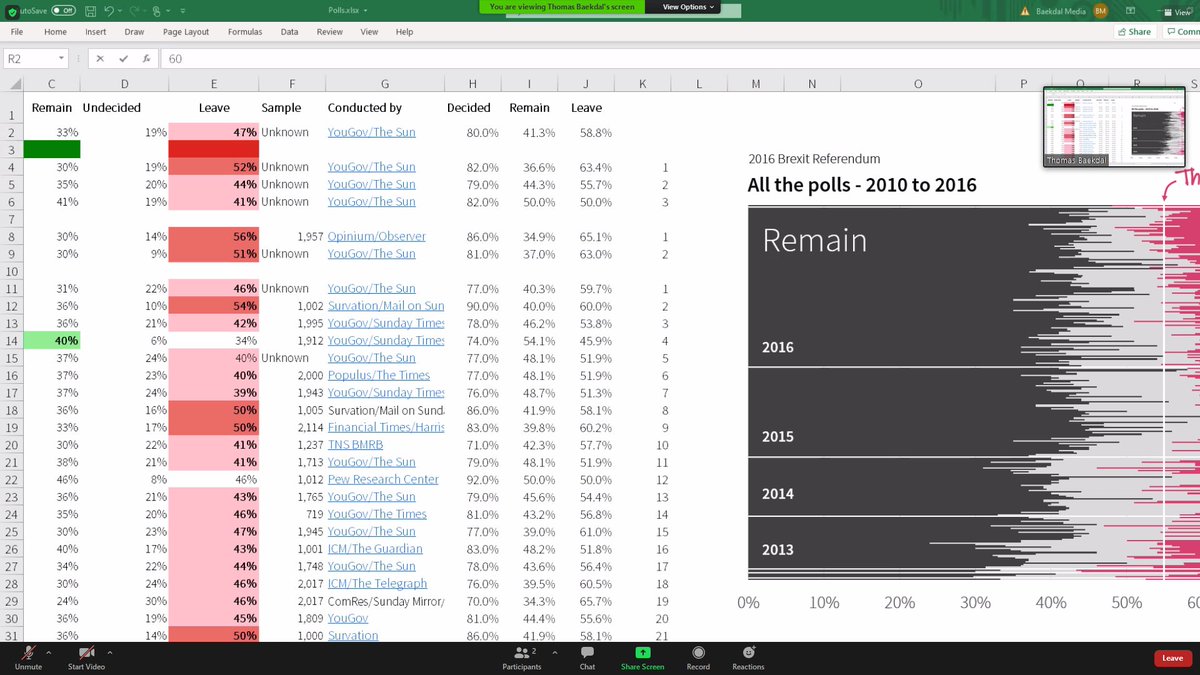
Task: Click the account warning triangle icon
Action: pyautogui.click(x=1026, y=11)
